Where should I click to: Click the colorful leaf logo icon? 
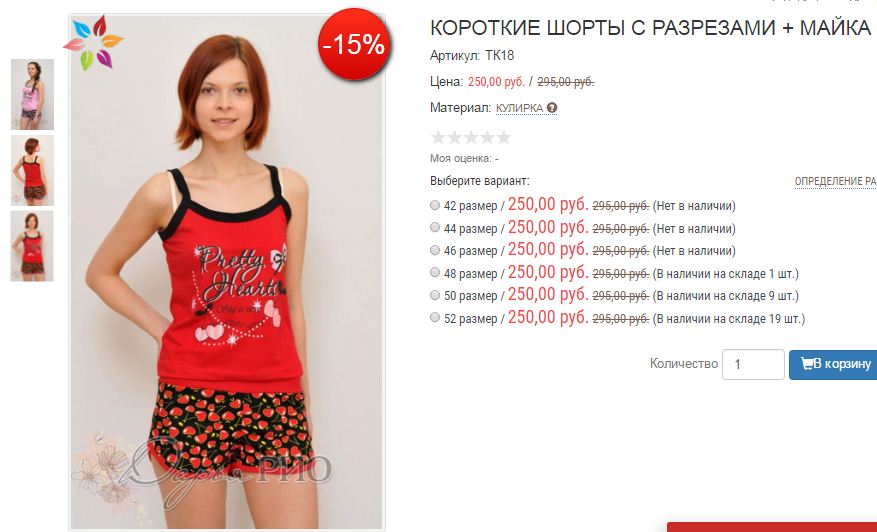pos(93,43)
